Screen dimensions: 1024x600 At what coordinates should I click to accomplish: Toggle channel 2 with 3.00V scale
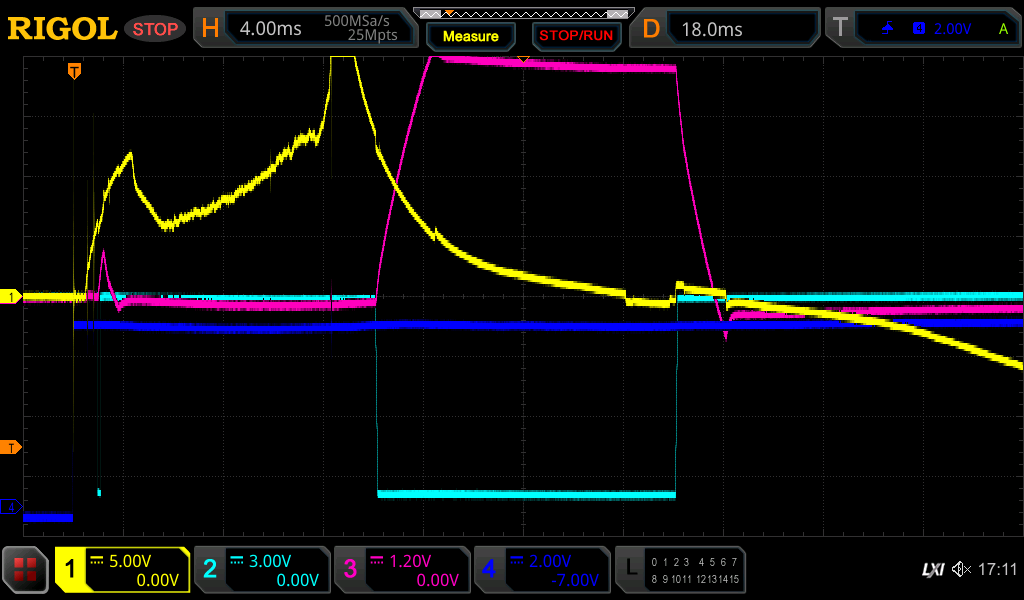tap(262, 570)
